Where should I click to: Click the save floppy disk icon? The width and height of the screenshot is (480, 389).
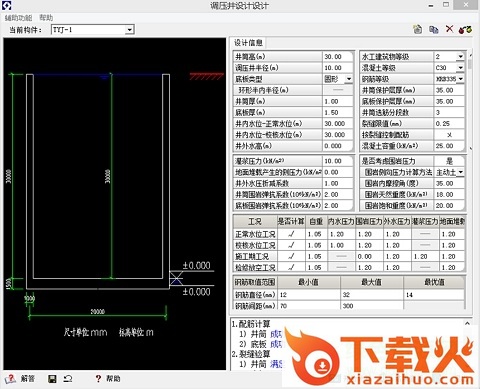pyautogui.click(x=52, y=379)
